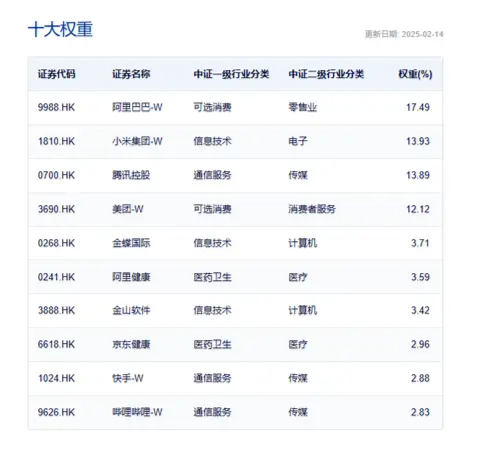Click 传媒 in the 快手-W row

298,378
